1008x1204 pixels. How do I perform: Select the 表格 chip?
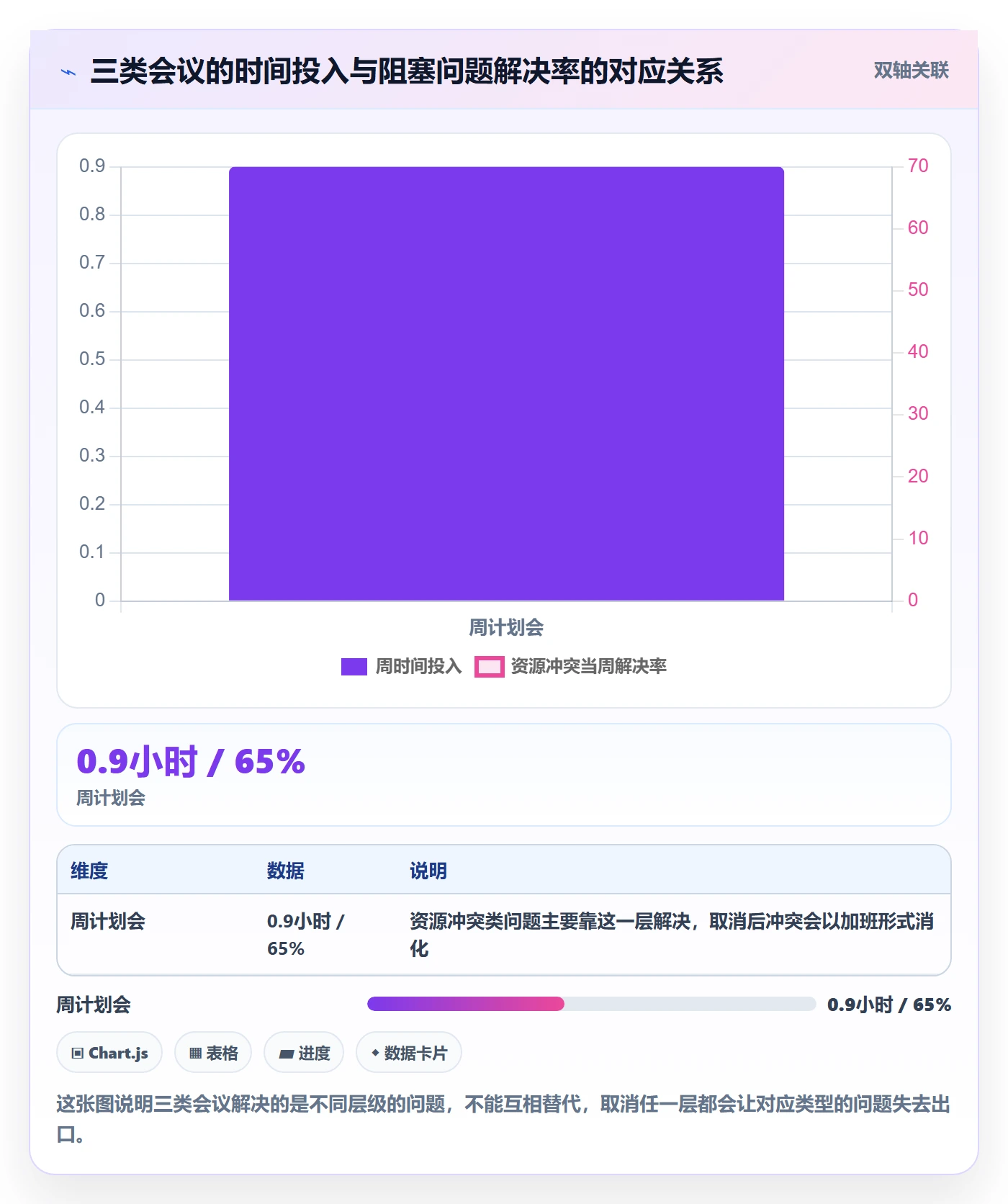tap(213, 1053)
